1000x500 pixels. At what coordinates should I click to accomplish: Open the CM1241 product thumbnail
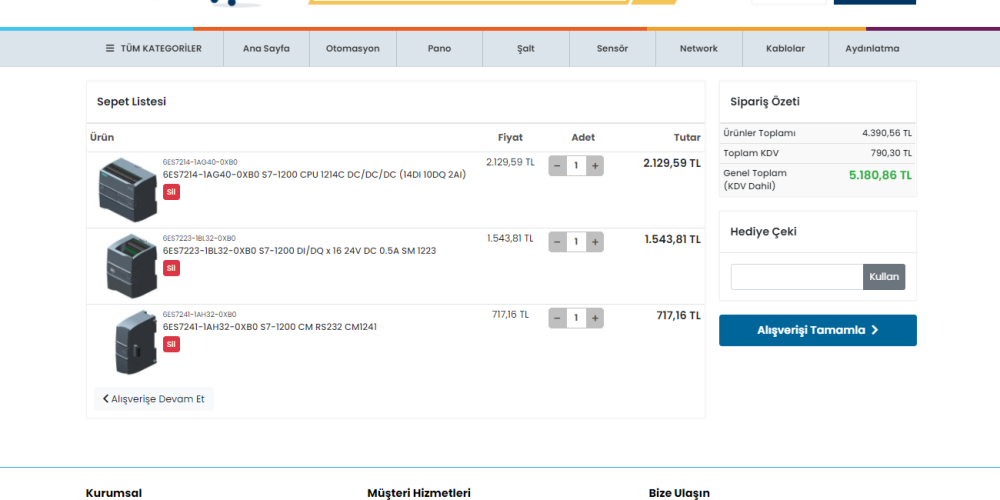135,342
